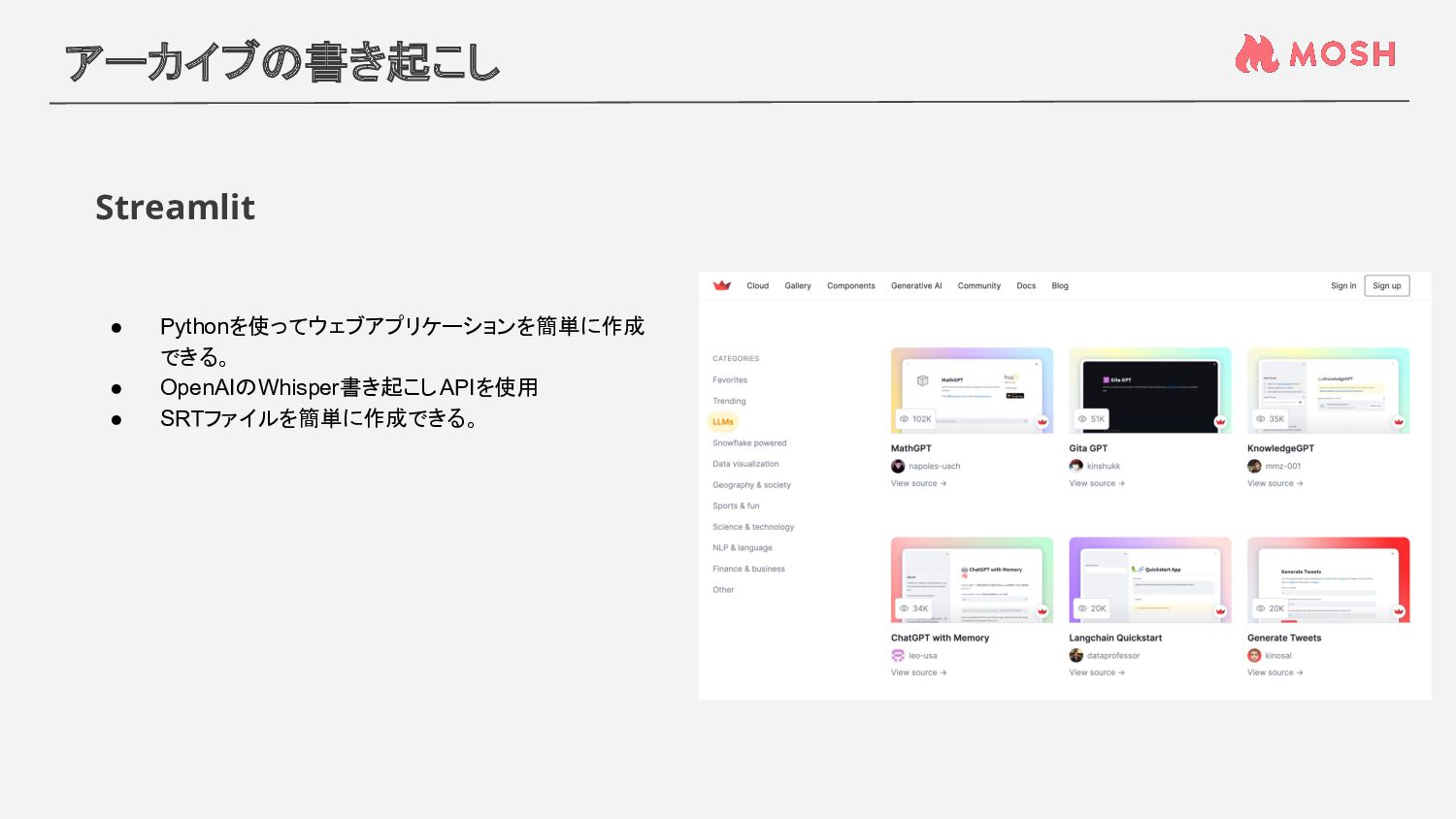
Task: Click crown badge on Generate Tweets card
Action: pyautogui.click(x=1399, y=610)
